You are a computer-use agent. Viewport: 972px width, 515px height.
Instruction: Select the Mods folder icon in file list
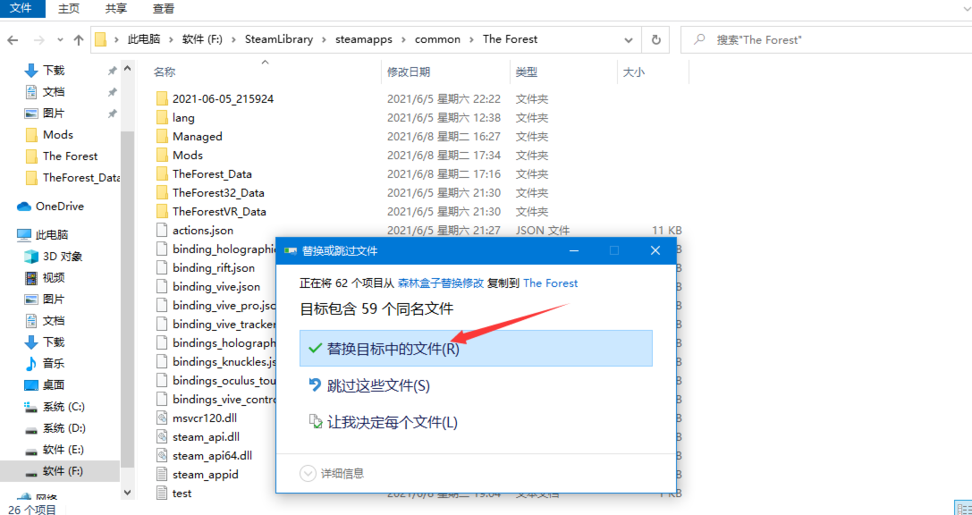162,155
